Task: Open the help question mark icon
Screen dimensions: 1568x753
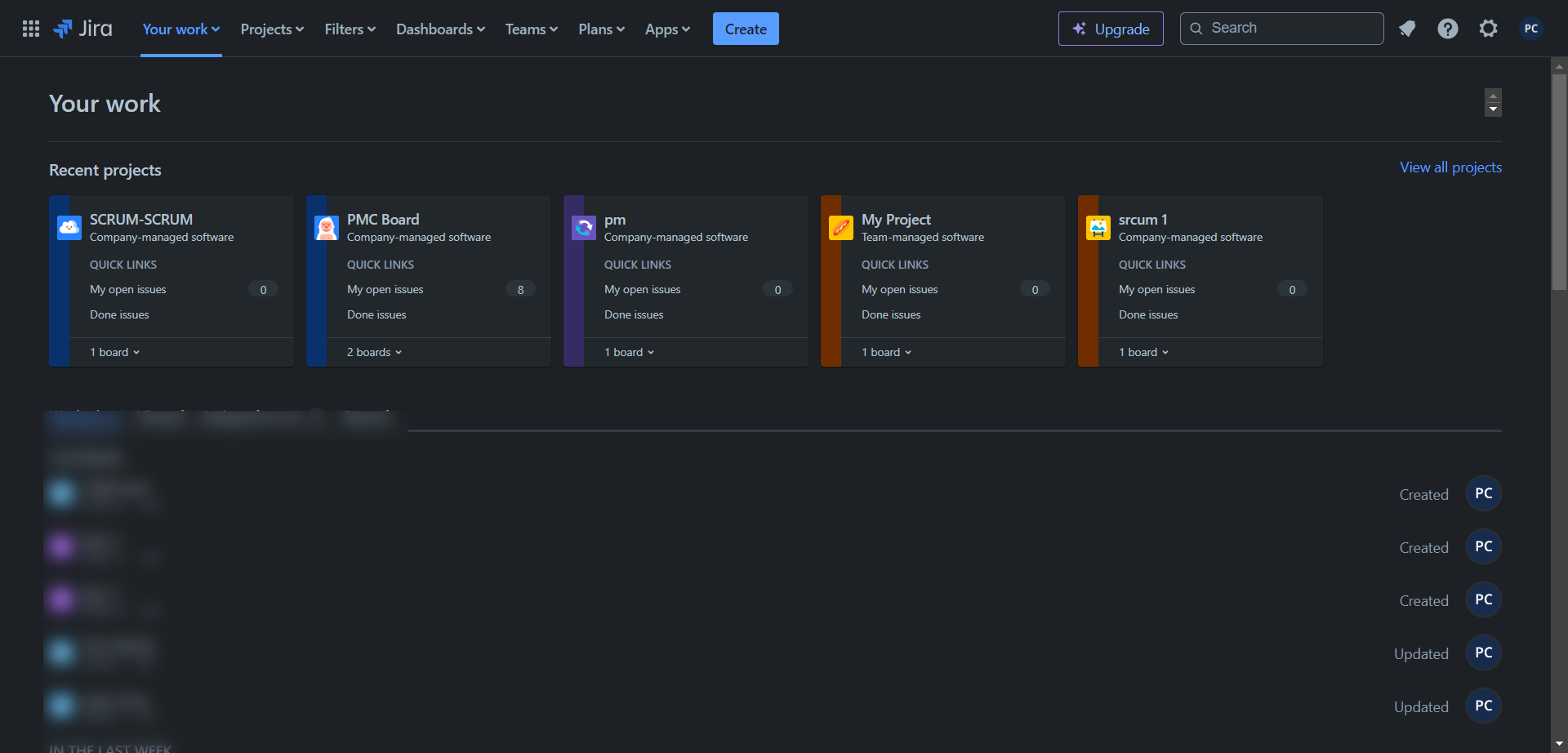Action: (1447, 29)
